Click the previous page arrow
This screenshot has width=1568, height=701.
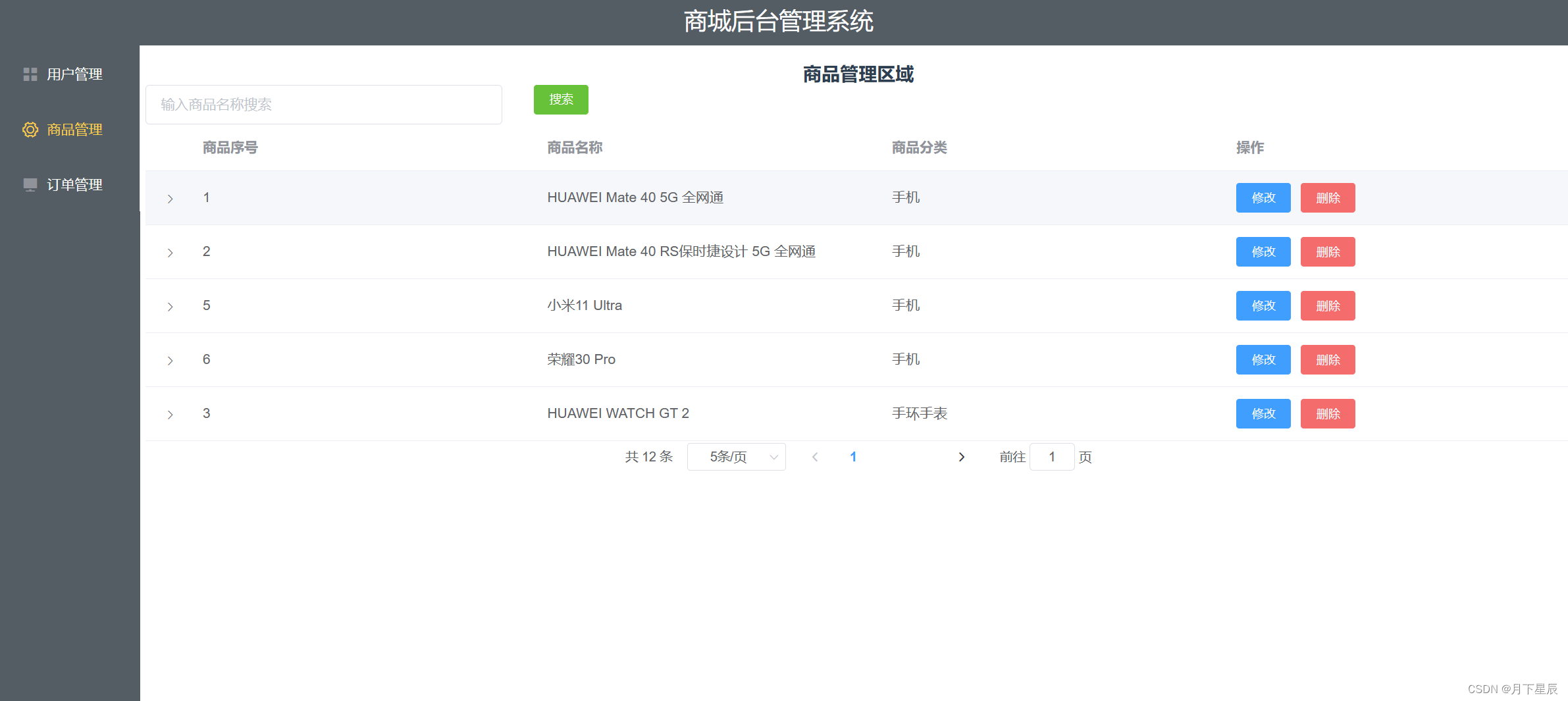click(x=815, y=457)
